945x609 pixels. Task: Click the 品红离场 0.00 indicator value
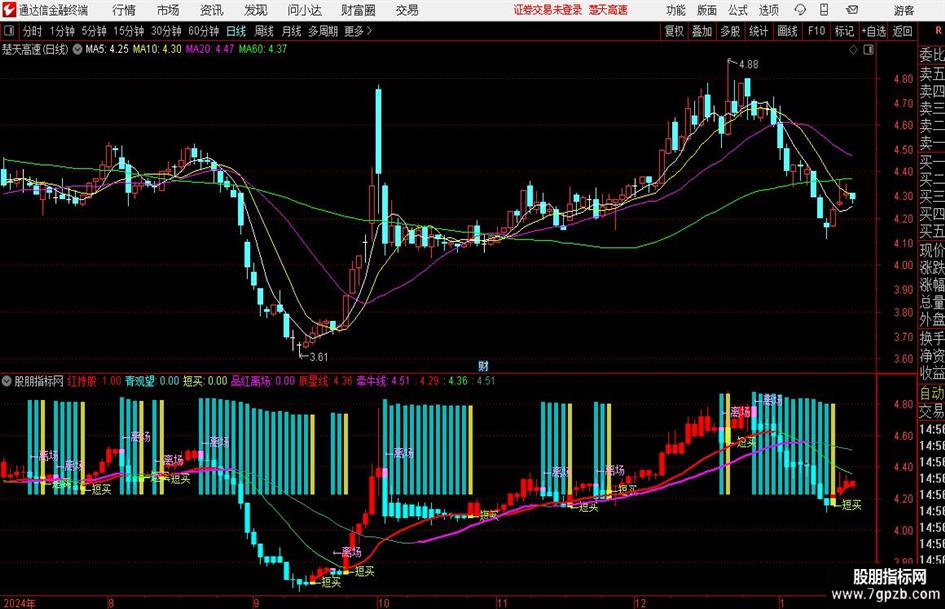coord(263,381)
